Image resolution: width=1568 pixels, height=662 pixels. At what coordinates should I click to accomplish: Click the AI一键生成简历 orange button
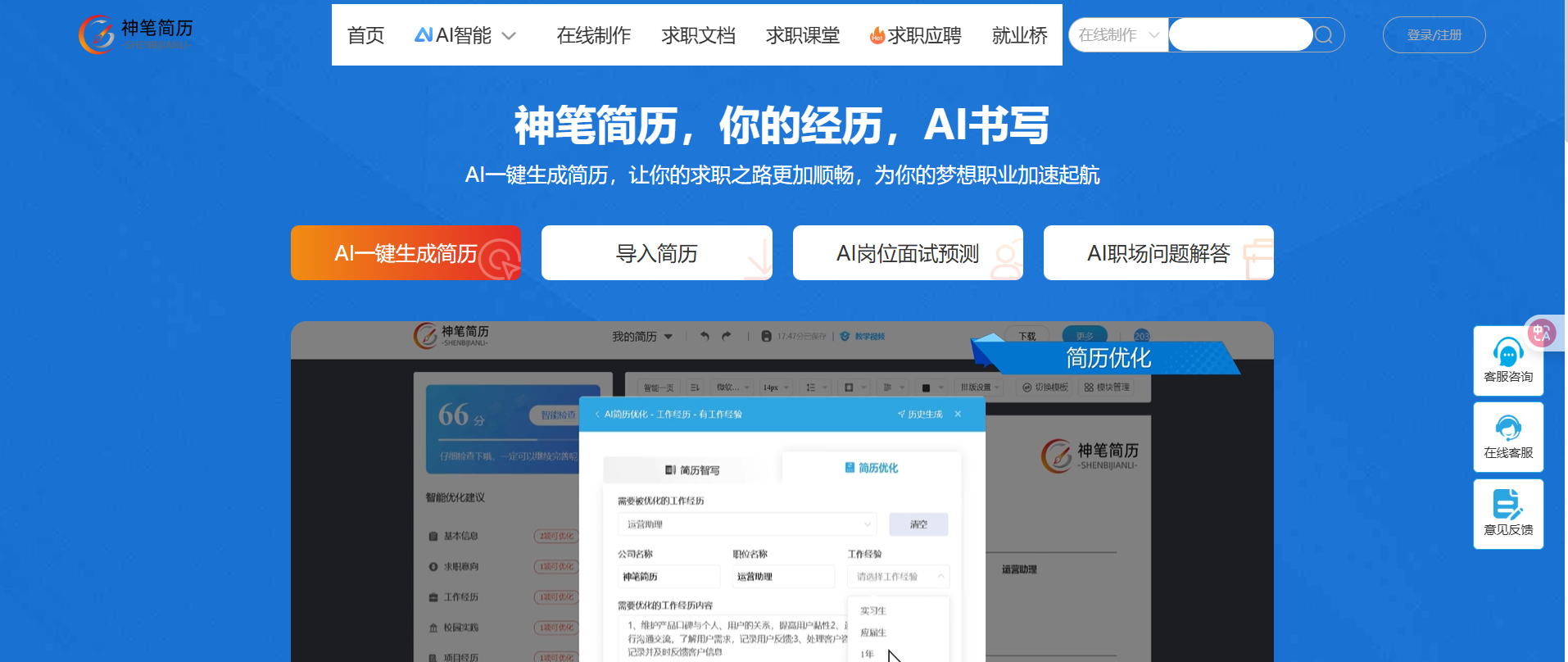pos(406,253)
